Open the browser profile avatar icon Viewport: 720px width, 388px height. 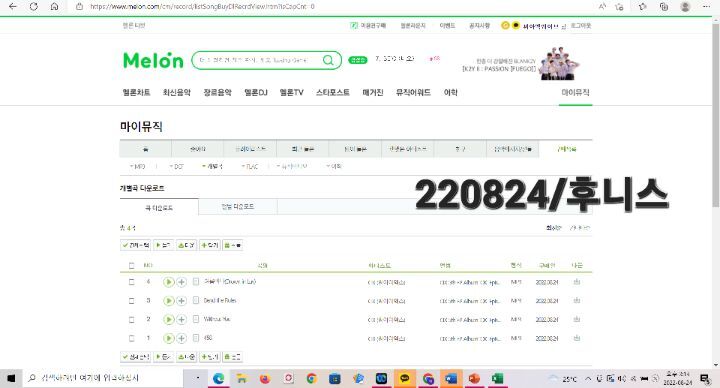pos(686,6)
